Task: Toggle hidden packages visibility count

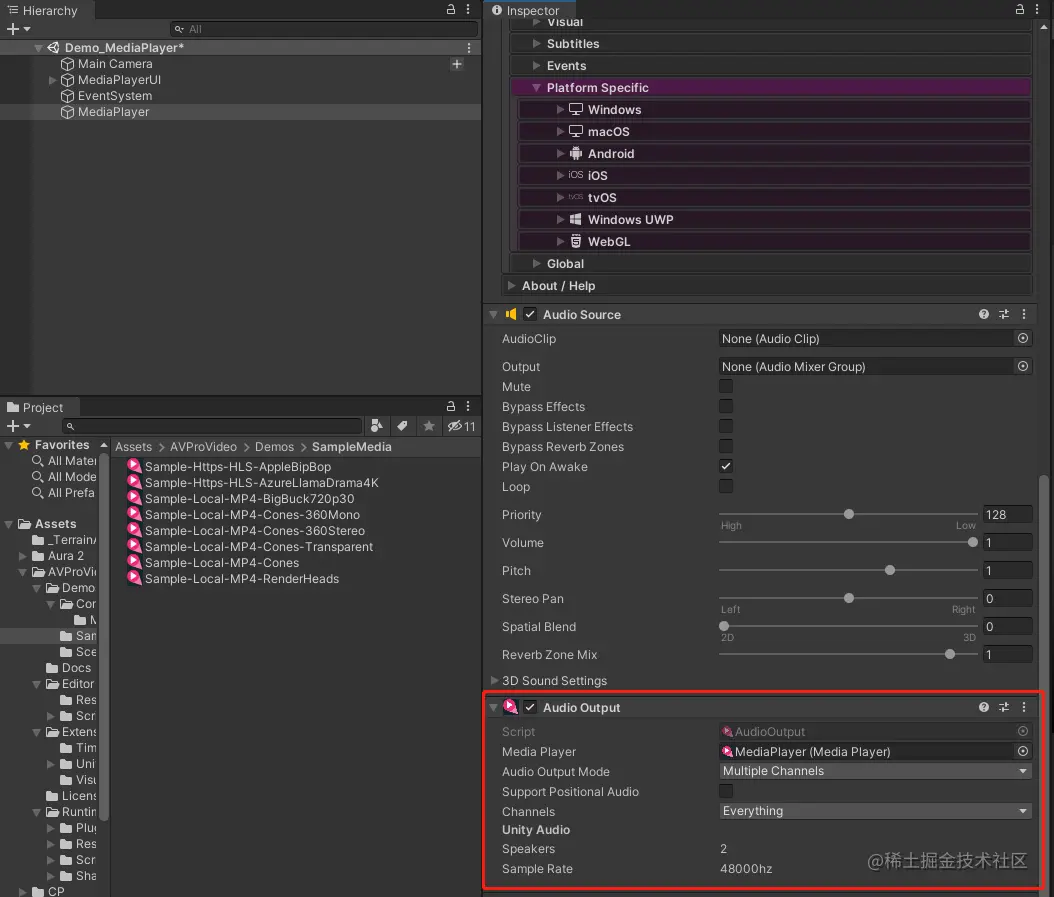Action: 461,426
